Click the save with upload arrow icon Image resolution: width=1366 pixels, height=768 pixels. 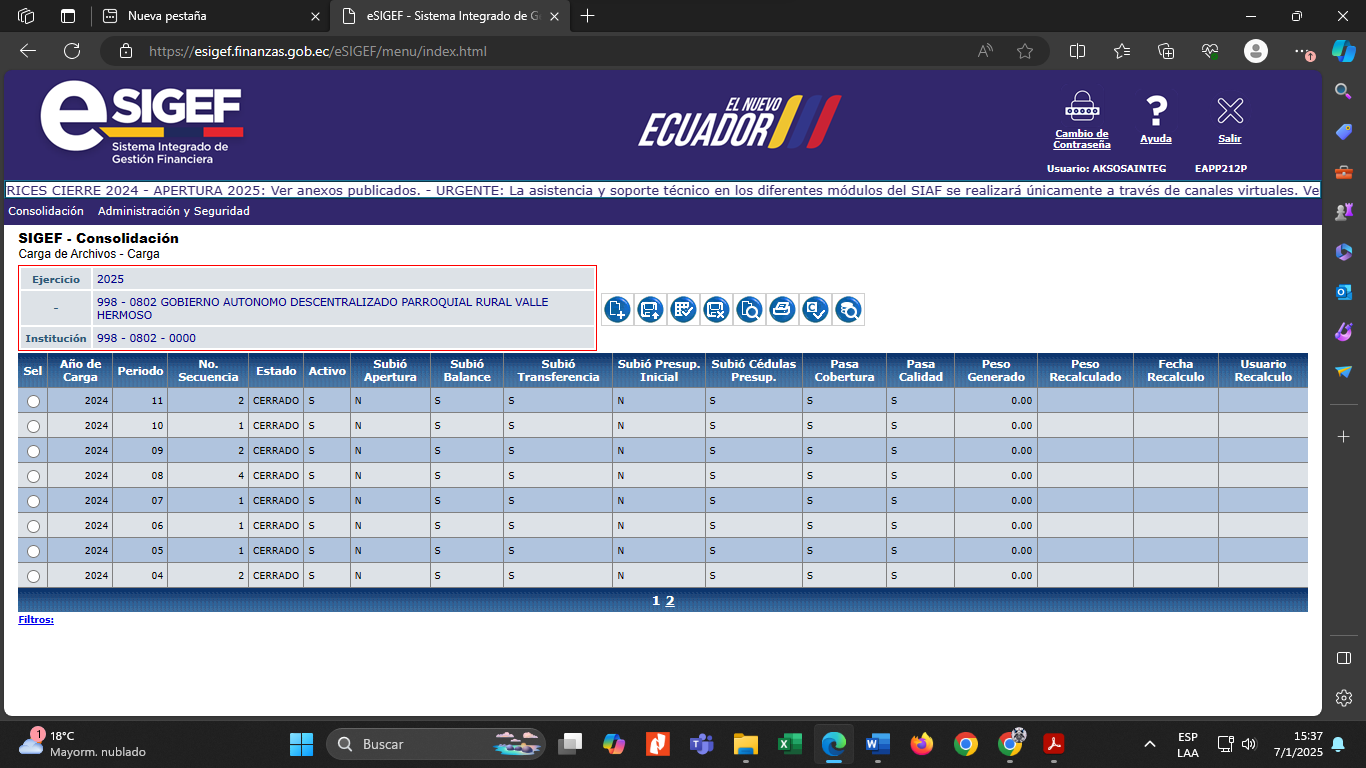coord(650,310)
